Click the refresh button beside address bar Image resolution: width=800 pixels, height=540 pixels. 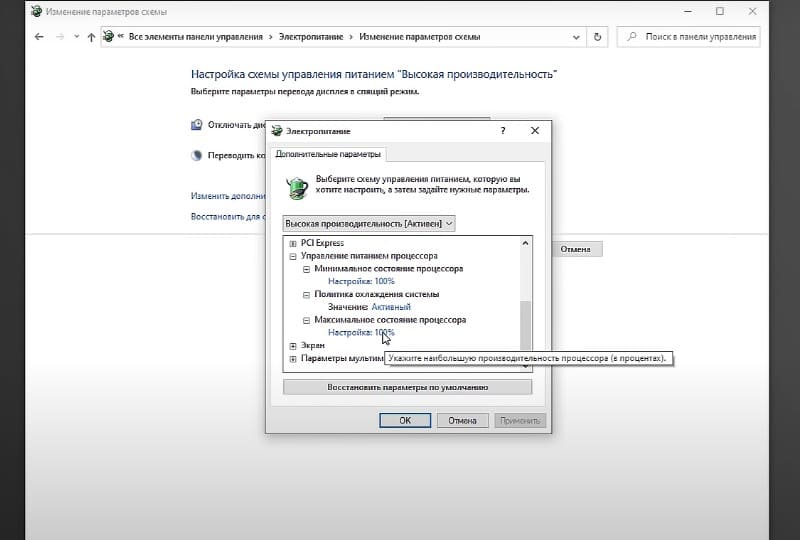(598, 37)
